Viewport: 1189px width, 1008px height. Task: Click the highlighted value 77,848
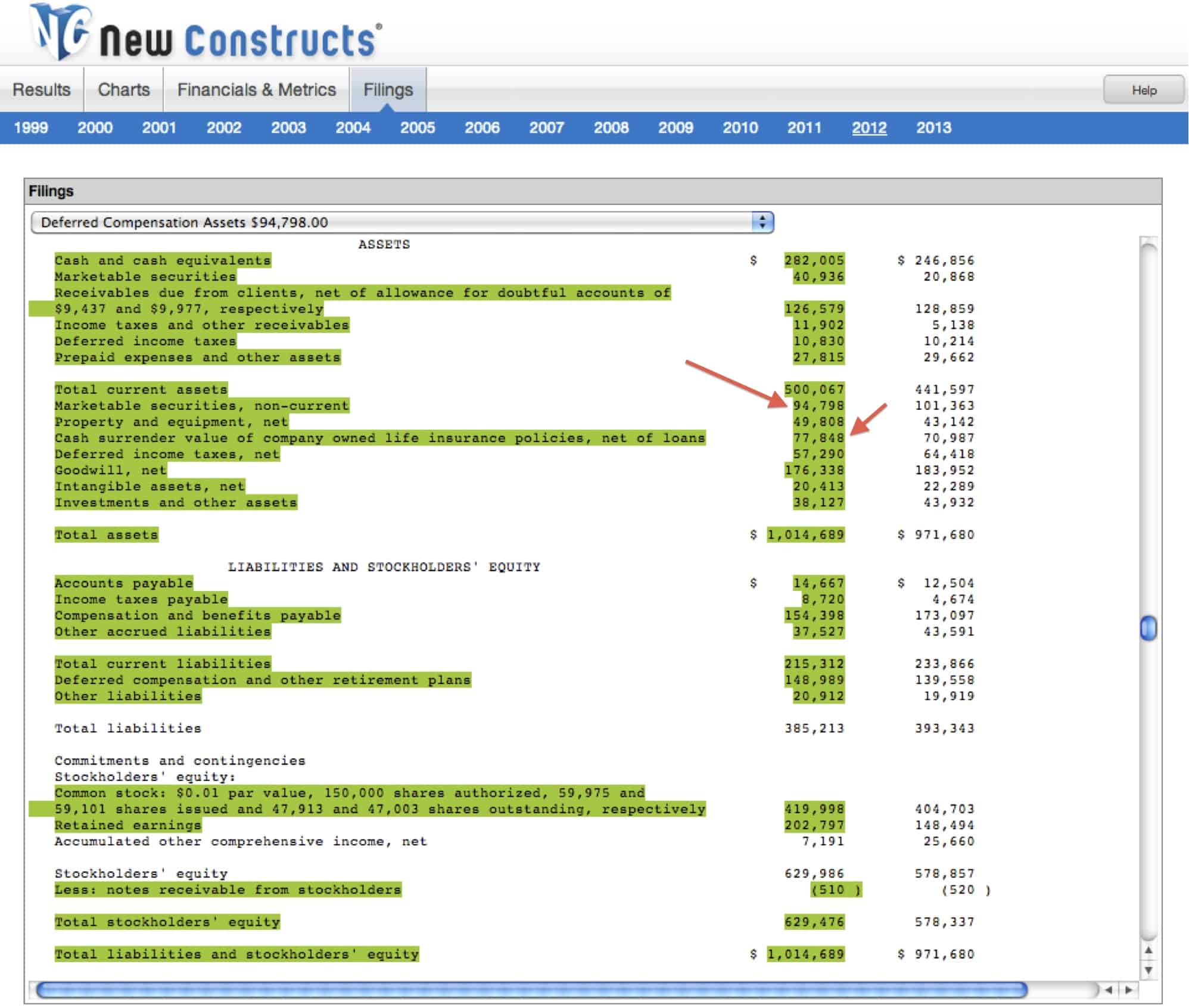pos(818,438)
